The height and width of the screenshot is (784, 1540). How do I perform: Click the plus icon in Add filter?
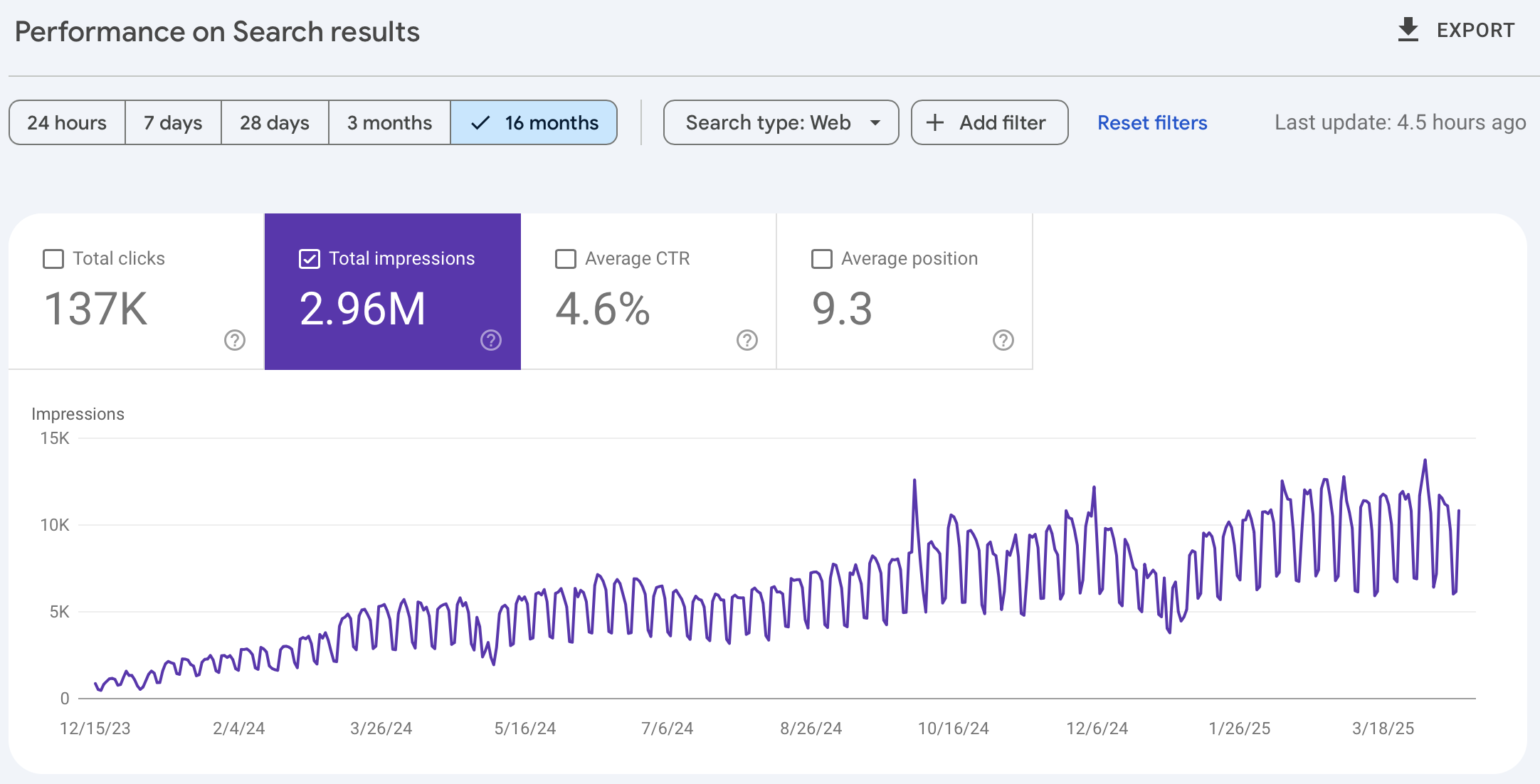coord(935,122)
